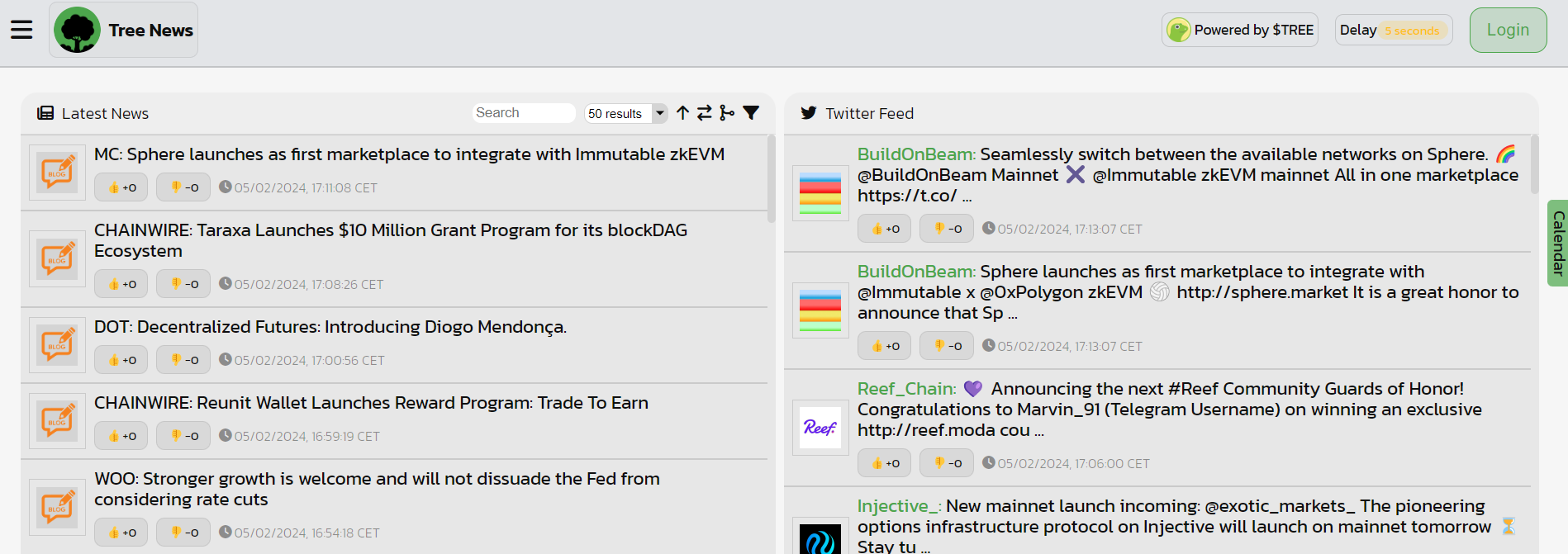Open CHAINWIRE: Taraxa Launches headline

coord(391,240)
